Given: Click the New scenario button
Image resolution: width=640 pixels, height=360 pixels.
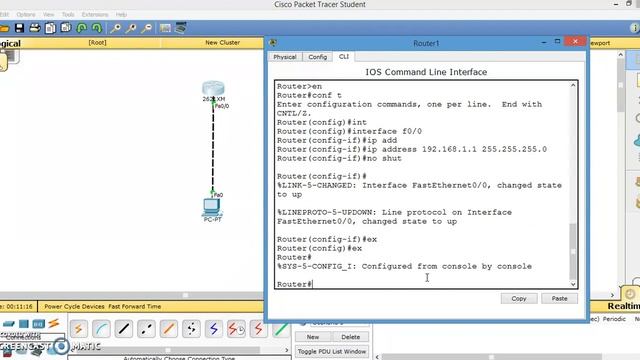Looking at the screenshot, I should click(313, 337).
